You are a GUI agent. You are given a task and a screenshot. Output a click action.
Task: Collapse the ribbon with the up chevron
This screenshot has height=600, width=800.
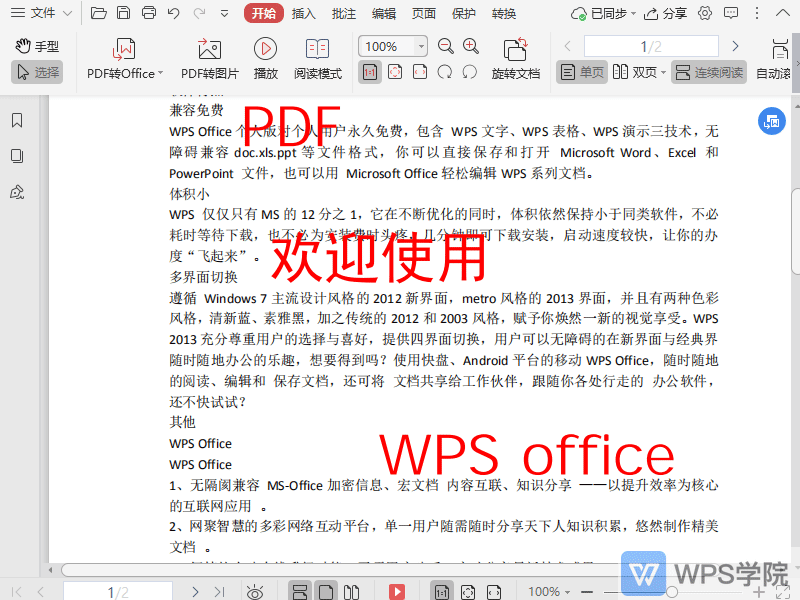(782, 13)
